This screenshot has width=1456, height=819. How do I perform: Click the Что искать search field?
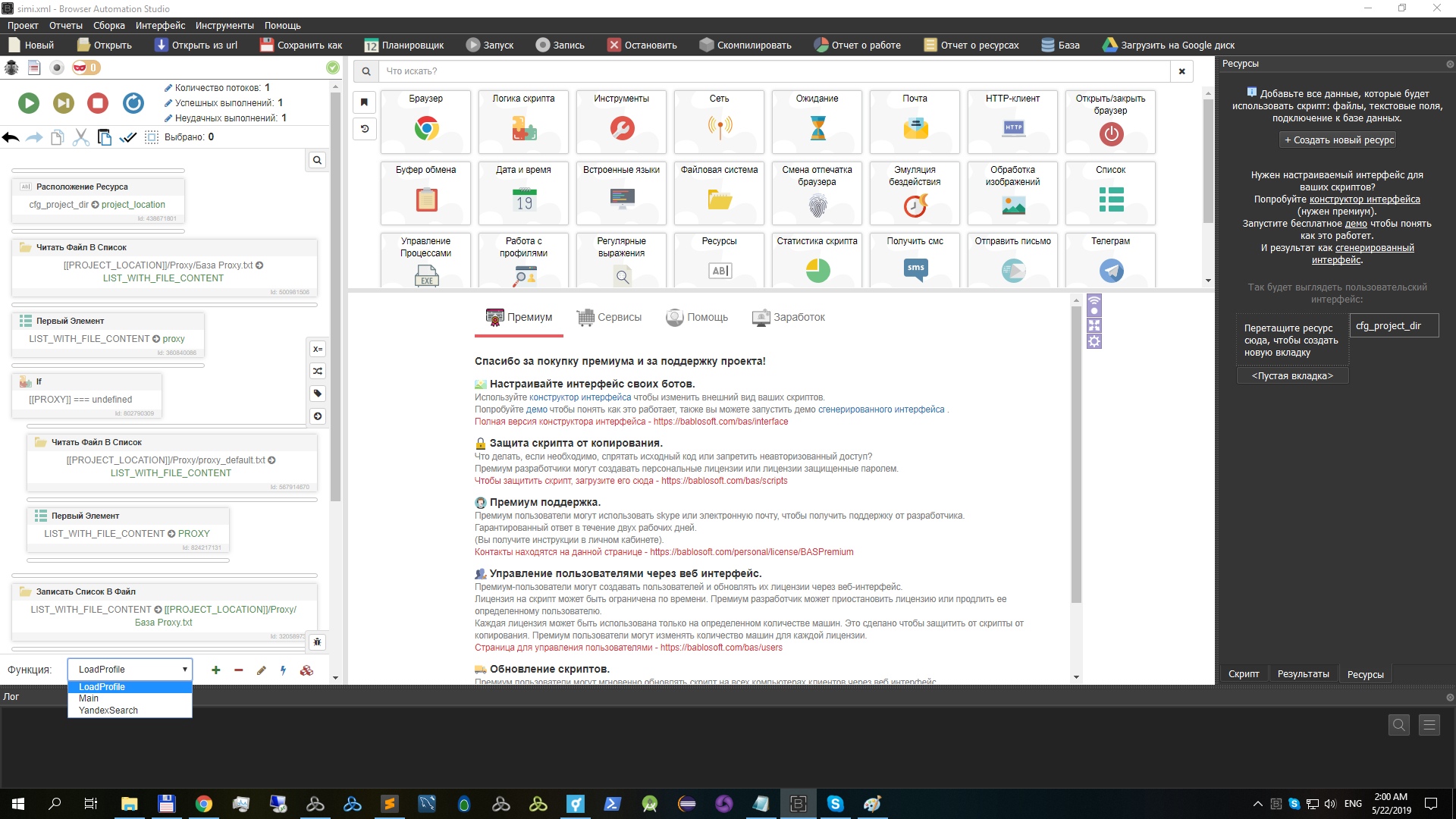[x=773, y=71]
